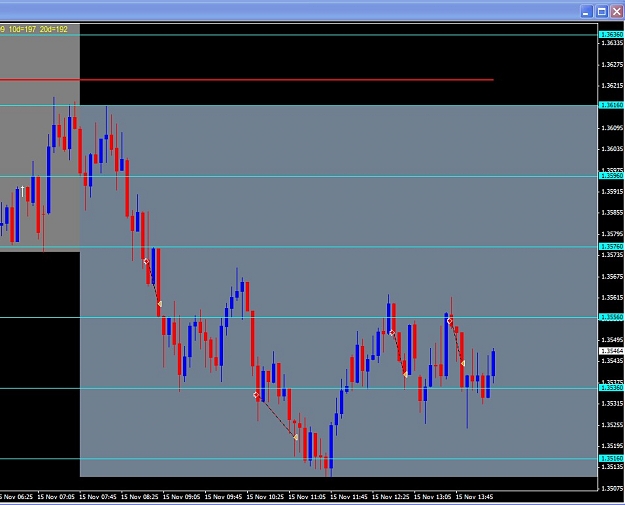The width and height of the screenshot is (625, 505).
Task: Click the 15 Nov 08:25 time label
Action: click(x=140, y=497)
